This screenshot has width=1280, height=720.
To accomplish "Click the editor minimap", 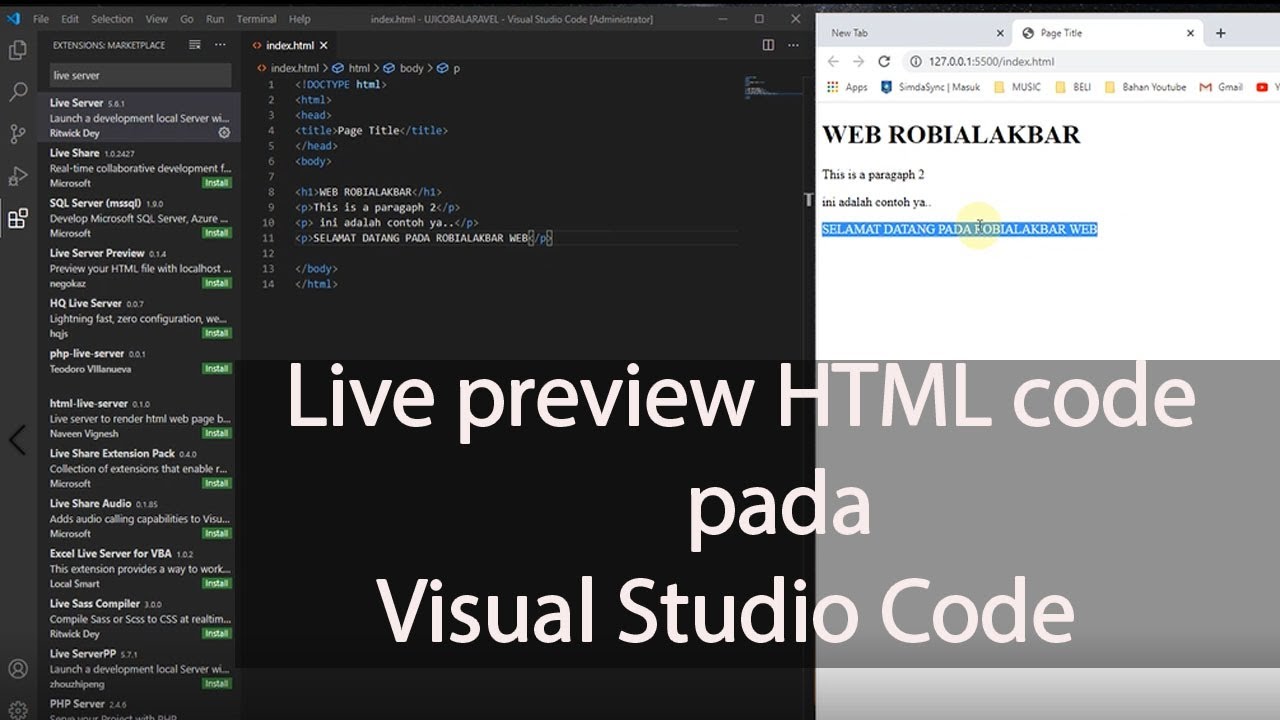I will point(774,88).
